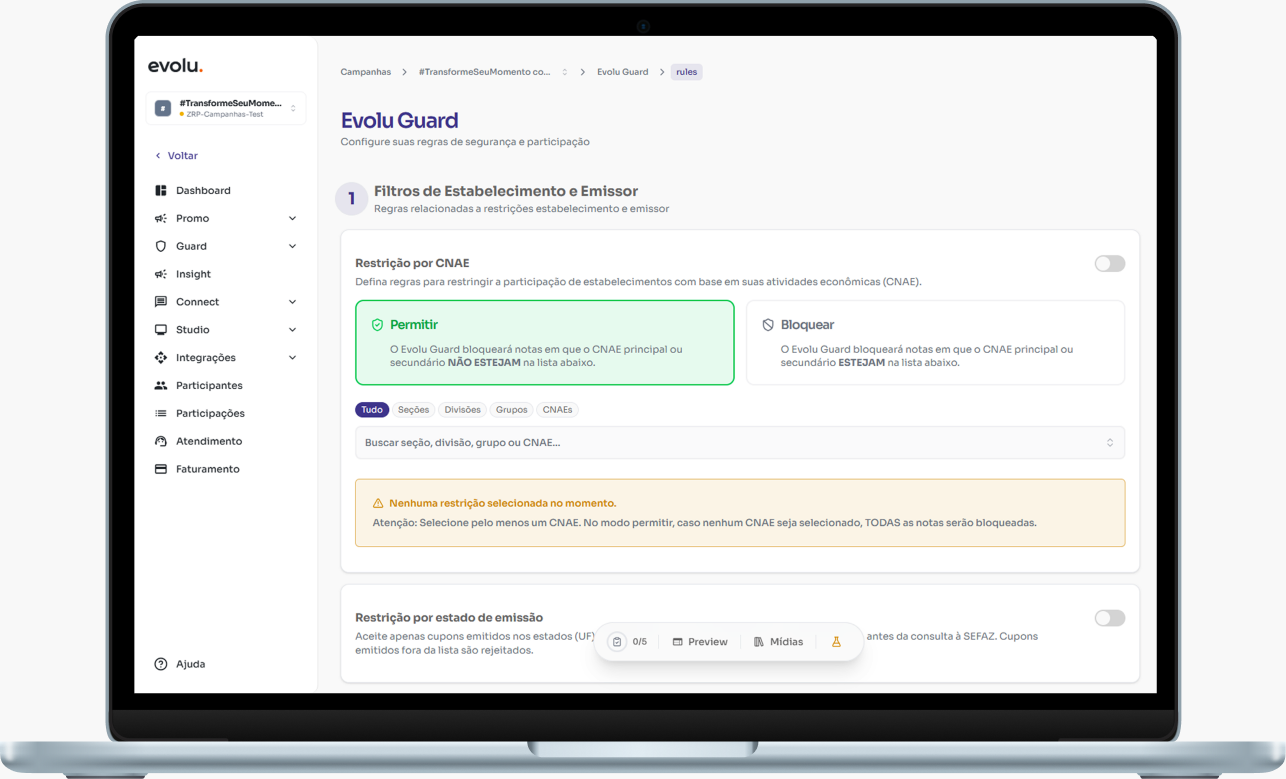
Task: Open the Dashboard grid icon
Action: [161, 190]
